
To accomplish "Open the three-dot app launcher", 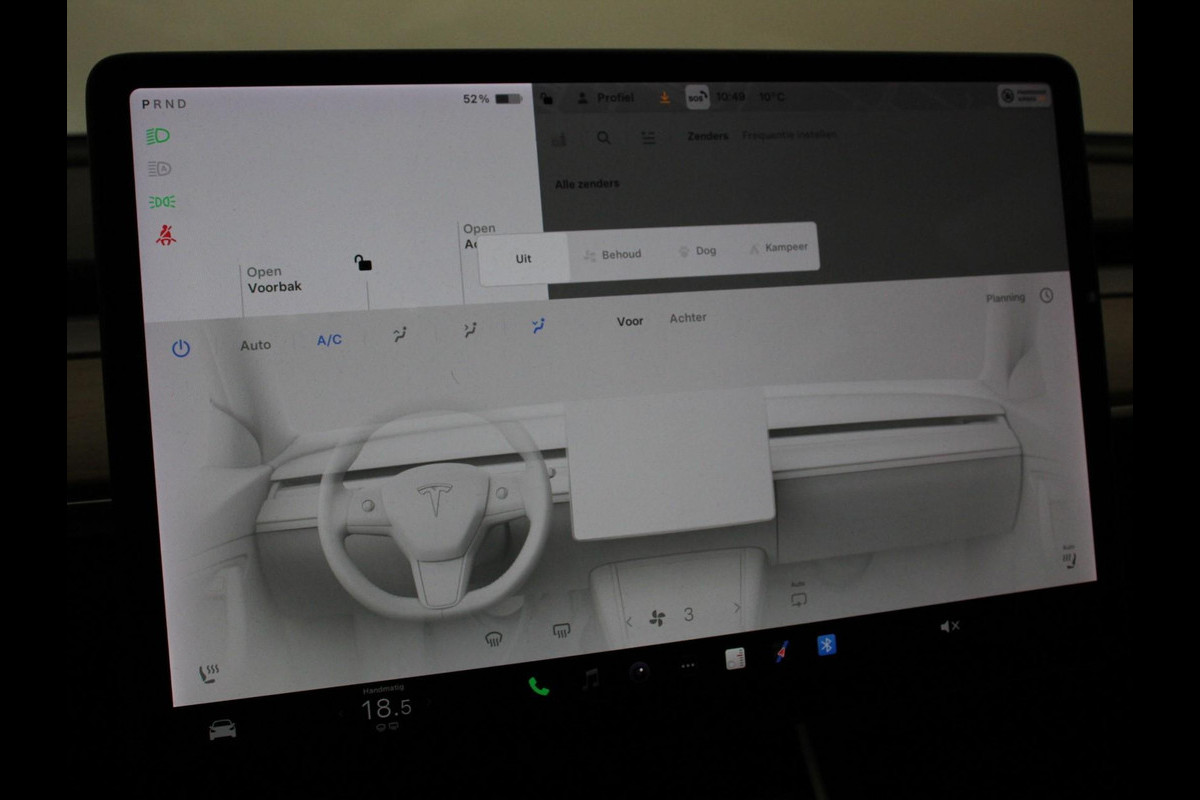I will pyautogui.click(x=688, y=665).
